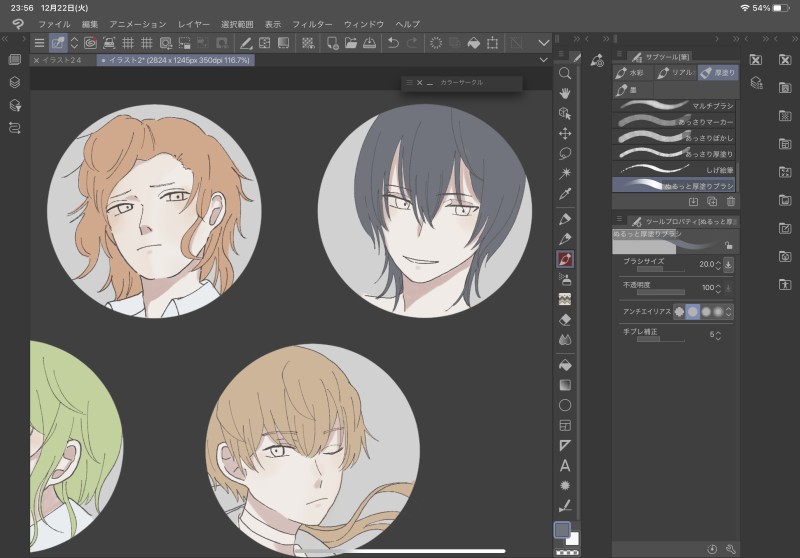Open the フィルター menu

pyautogui.click(x=312, y=23)
